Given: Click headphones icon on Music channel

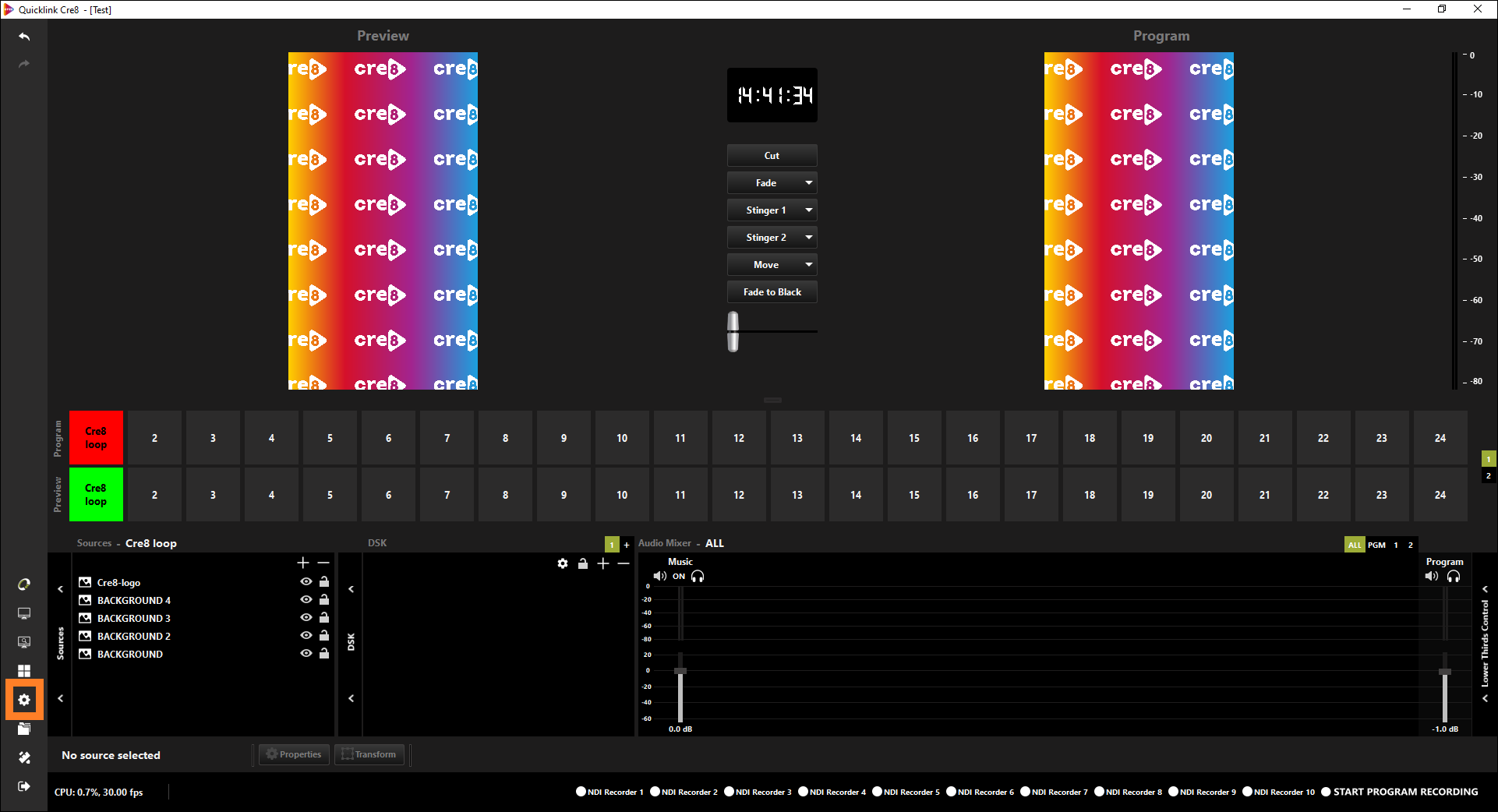Looking at the screenshot, I should pyautogui.click(x=698, y=577).
